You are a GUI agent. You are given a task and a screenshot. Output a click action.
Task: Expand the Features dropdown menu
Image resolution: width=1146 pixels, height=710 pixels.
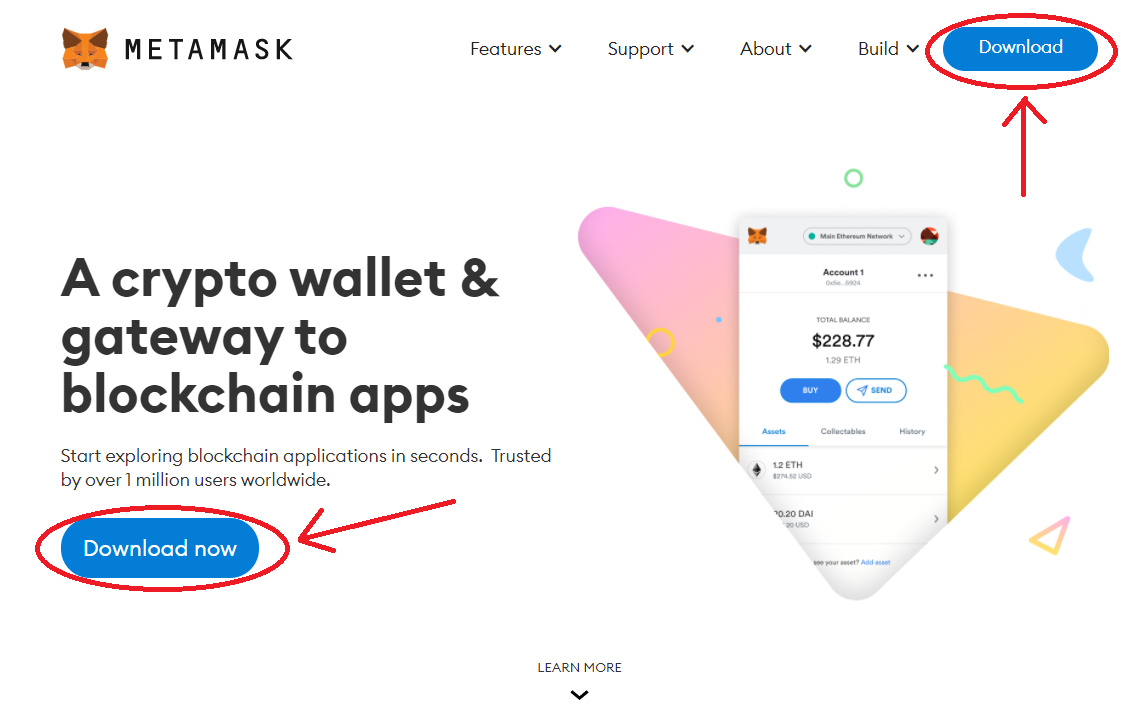(516, 49)
